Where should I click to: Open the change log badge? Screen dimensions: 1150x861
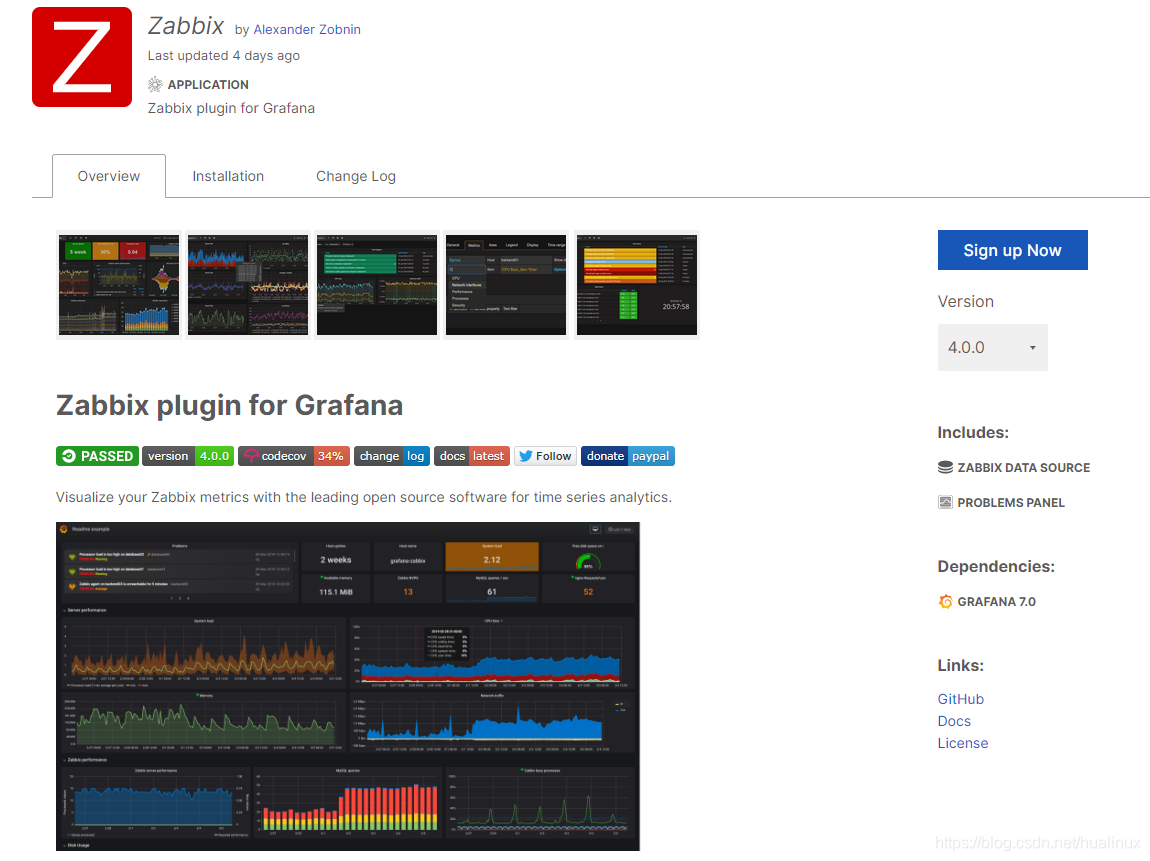tap(392, 456)
